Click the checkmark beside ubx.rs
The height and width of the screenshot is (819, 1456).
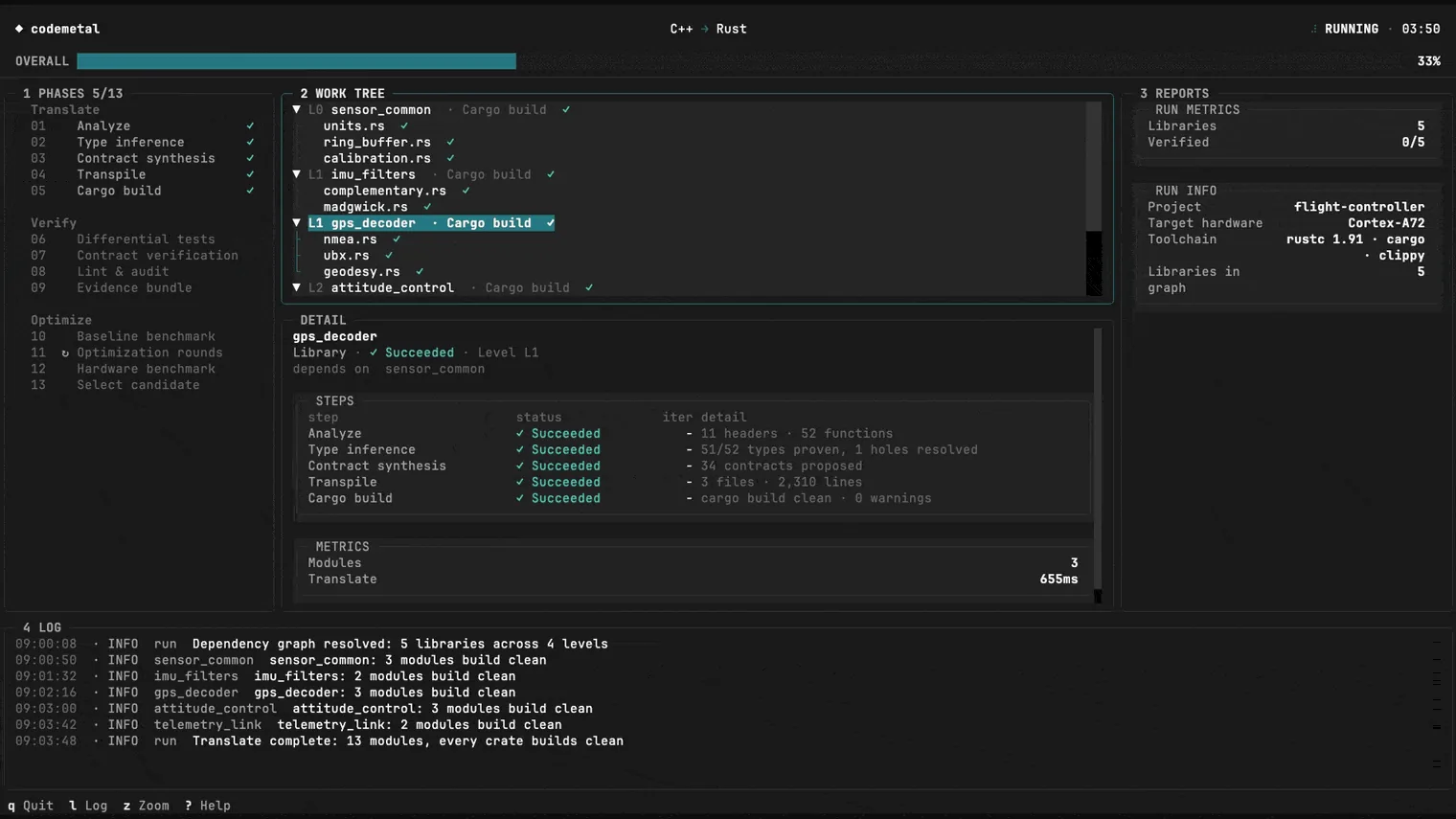coord(389,256)
